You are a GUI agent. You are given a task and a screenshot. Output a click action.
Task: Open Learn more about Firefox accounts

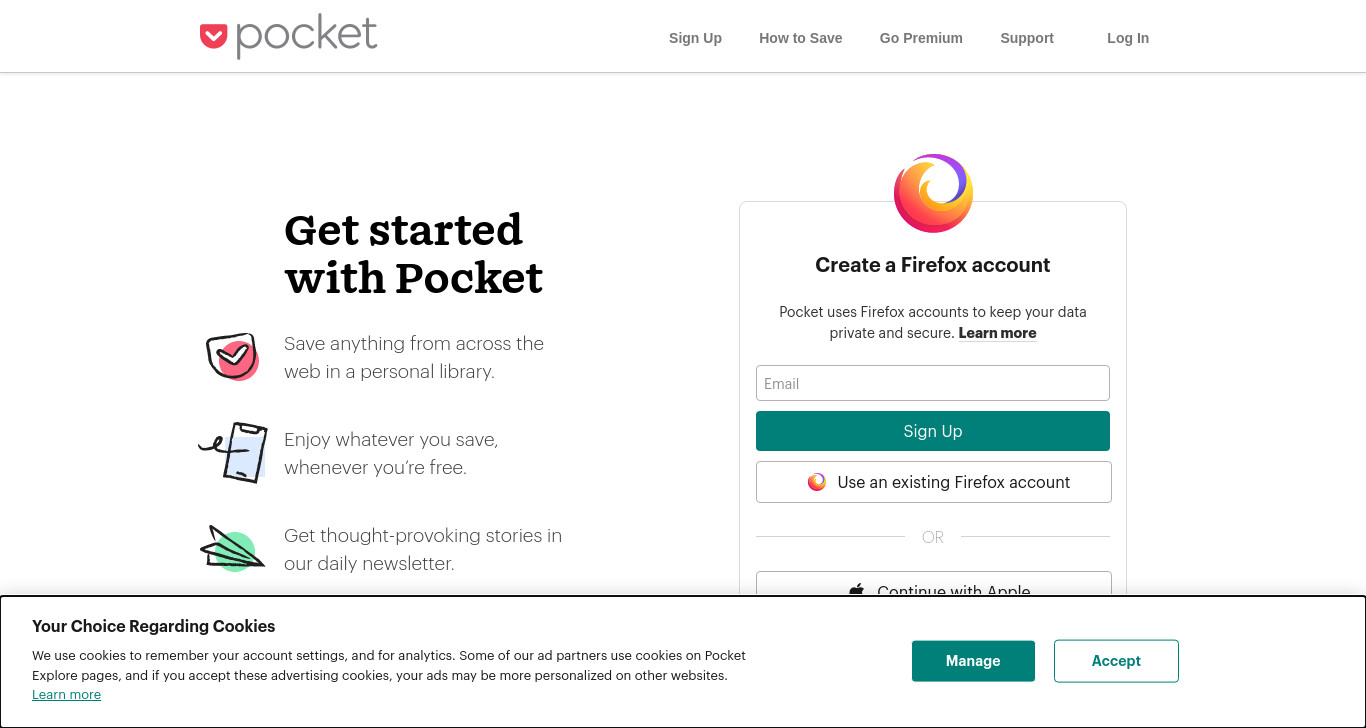click(x=997, y=333)
